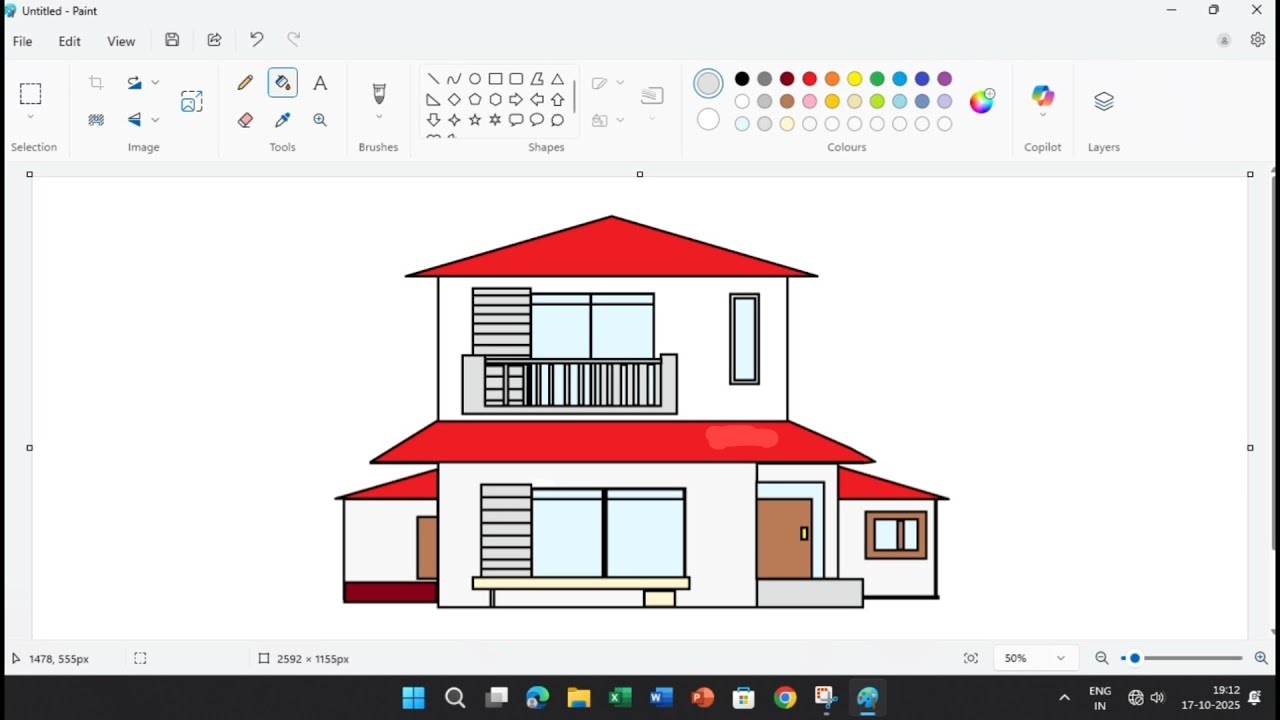Open the Brushes tool
Screen dimensions: 1280x720
379,94
